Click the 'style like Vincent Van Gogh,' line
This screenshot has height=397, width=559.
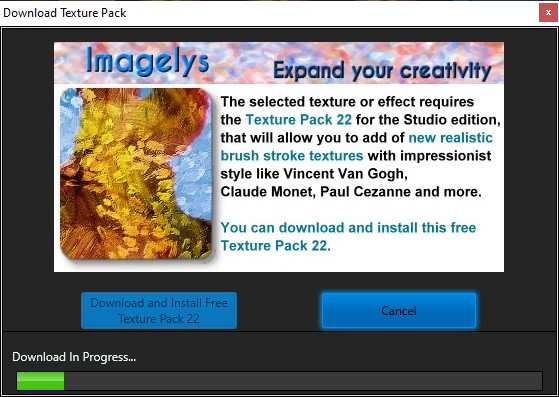[x=314, y=174]
